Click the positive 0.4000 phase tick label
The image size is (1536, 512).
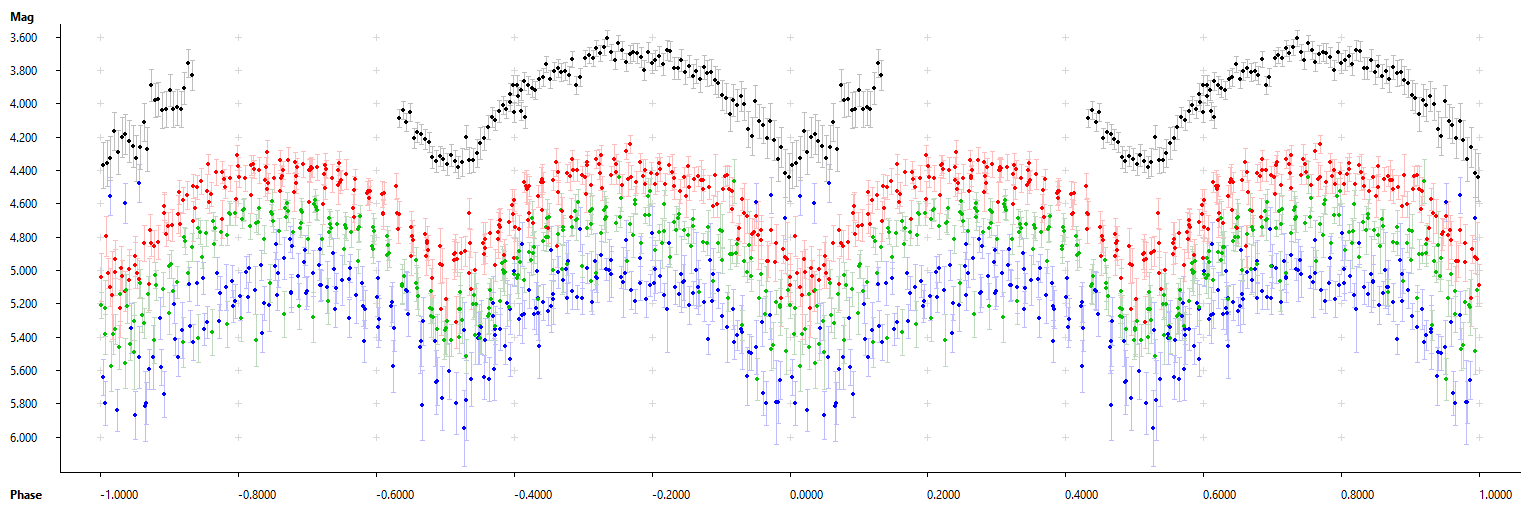pyautogui.click(x=1082, y=495)
